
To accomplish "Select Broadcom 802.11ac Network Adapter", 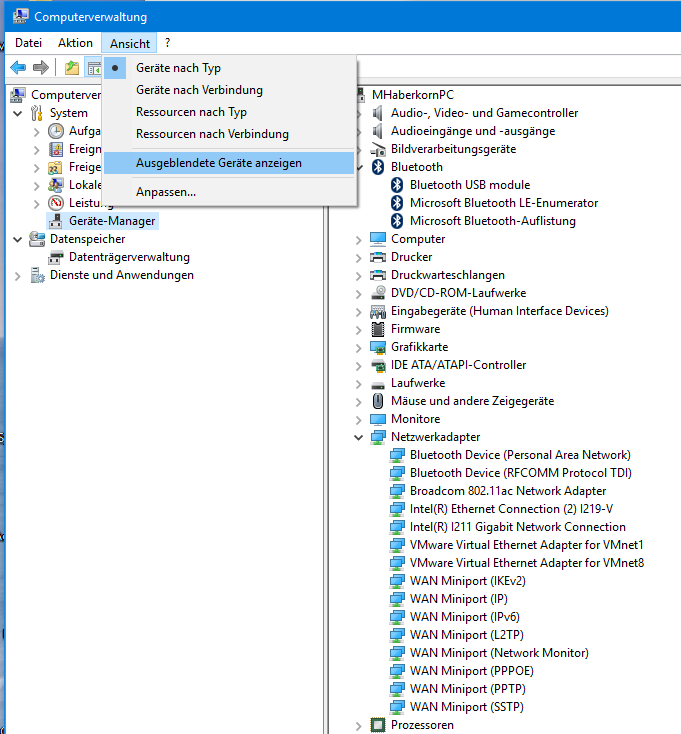I will click(508, 491).
